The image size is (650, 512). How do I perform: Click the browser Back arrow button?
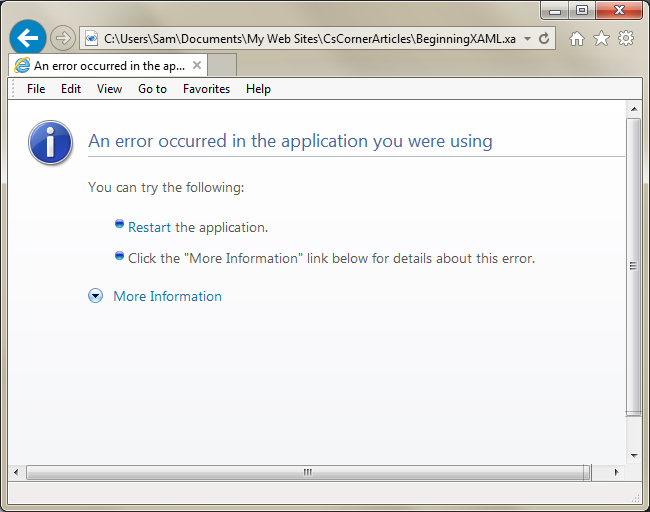click(28, 38)
